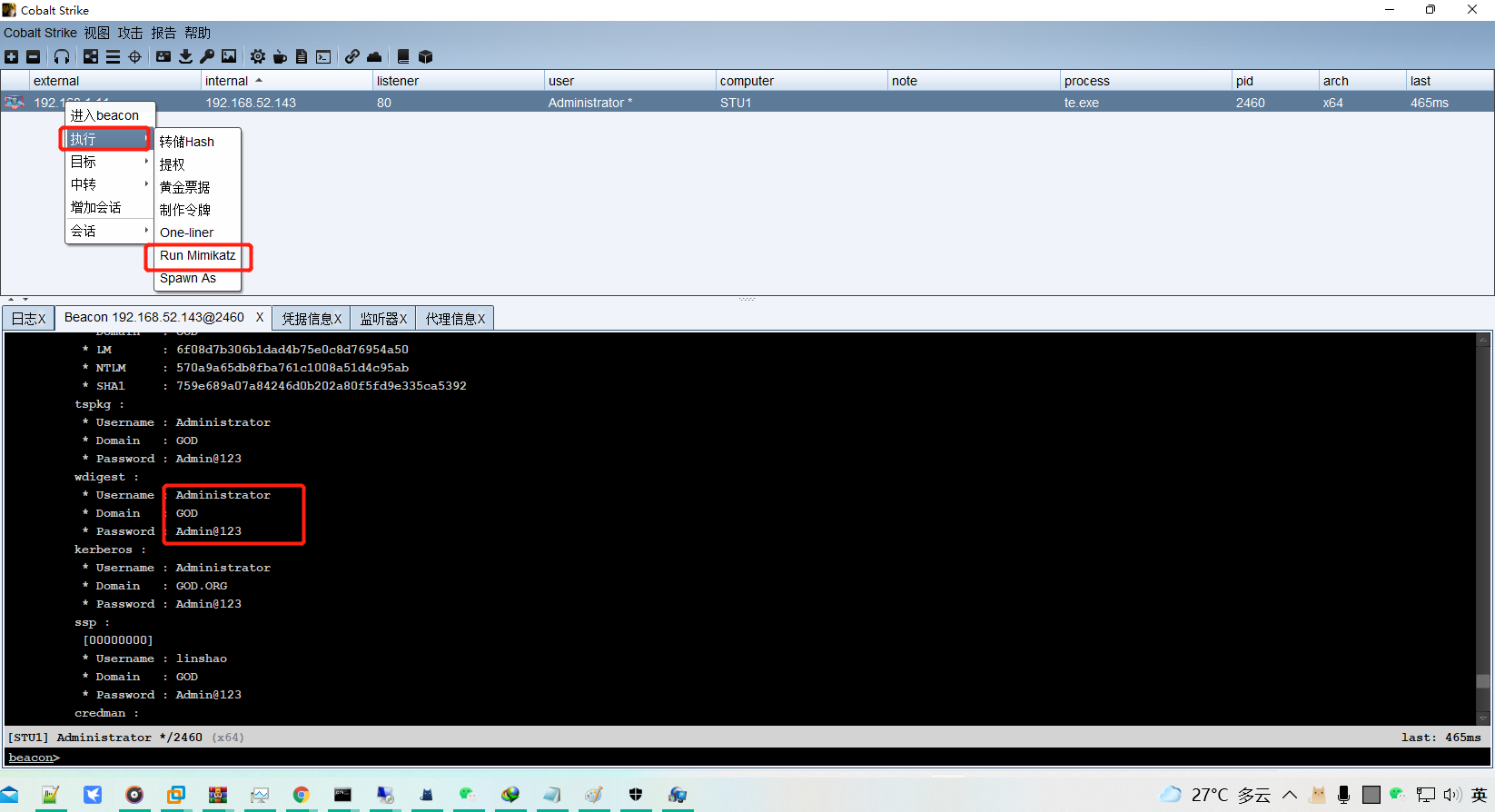Open credentials via ID card icon
The height and width of the screenshot is (812, 1495).
click(163, 56)
